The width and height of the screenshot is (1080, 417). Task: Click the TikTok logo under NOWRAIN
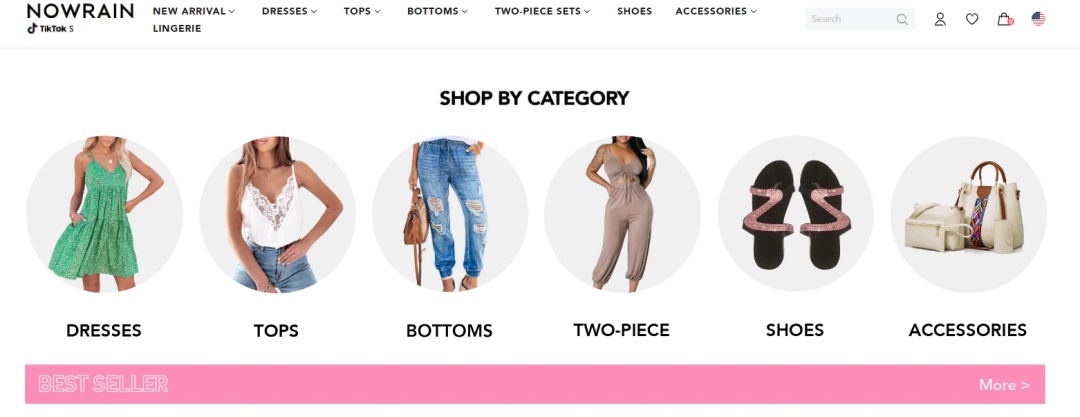click(x=50, y=29)
